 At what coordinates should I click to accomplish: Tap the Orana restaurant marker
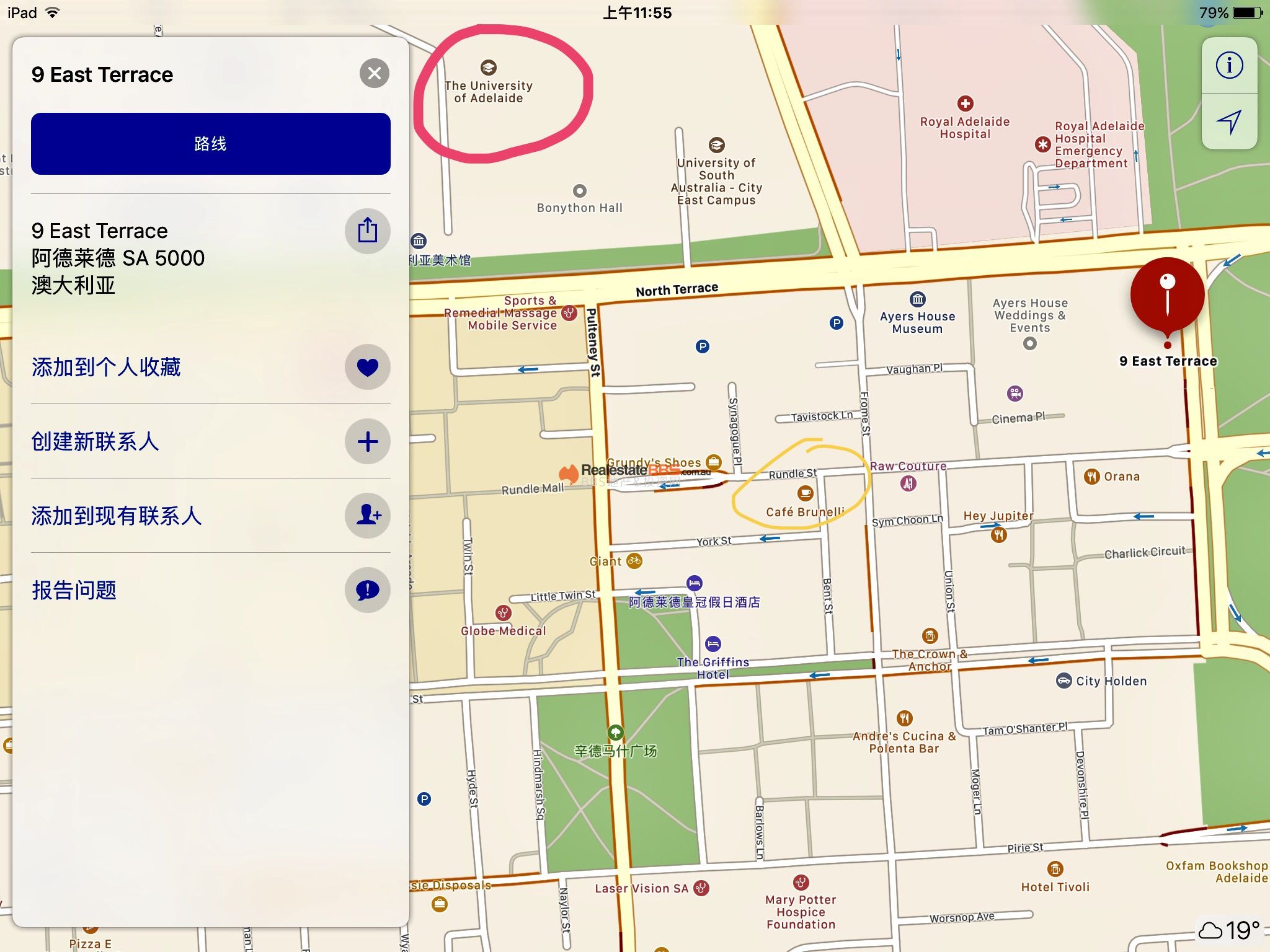[1091, 477]
